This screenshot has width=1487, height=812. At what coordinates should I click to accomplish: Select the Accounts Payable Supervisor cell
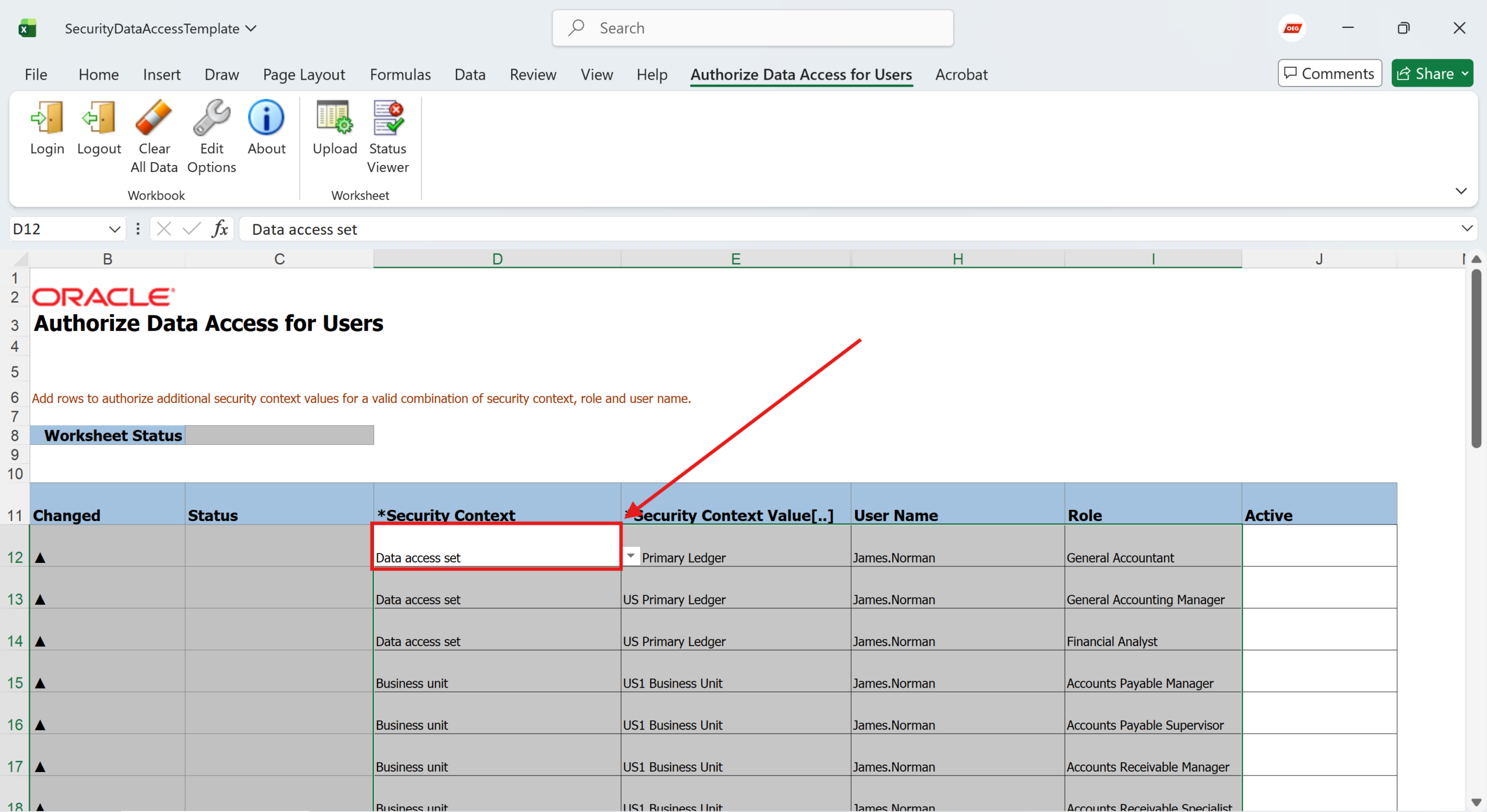click(x=1153, y=713)
